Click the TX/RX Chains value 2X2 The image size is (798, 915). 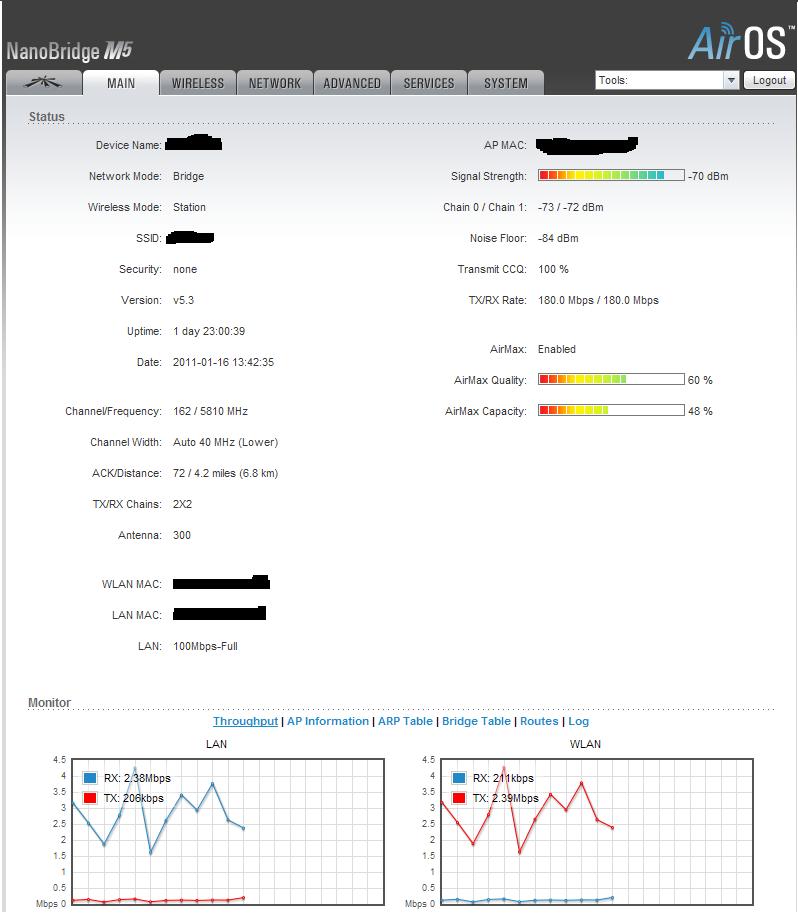pyautogui.click(x=182, y=504)
